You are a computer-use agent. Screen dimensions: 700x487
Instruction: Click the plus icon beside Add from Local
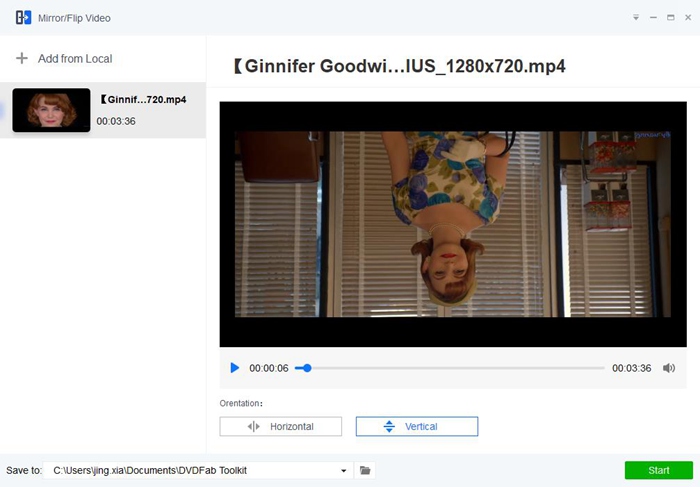point(21,58)
